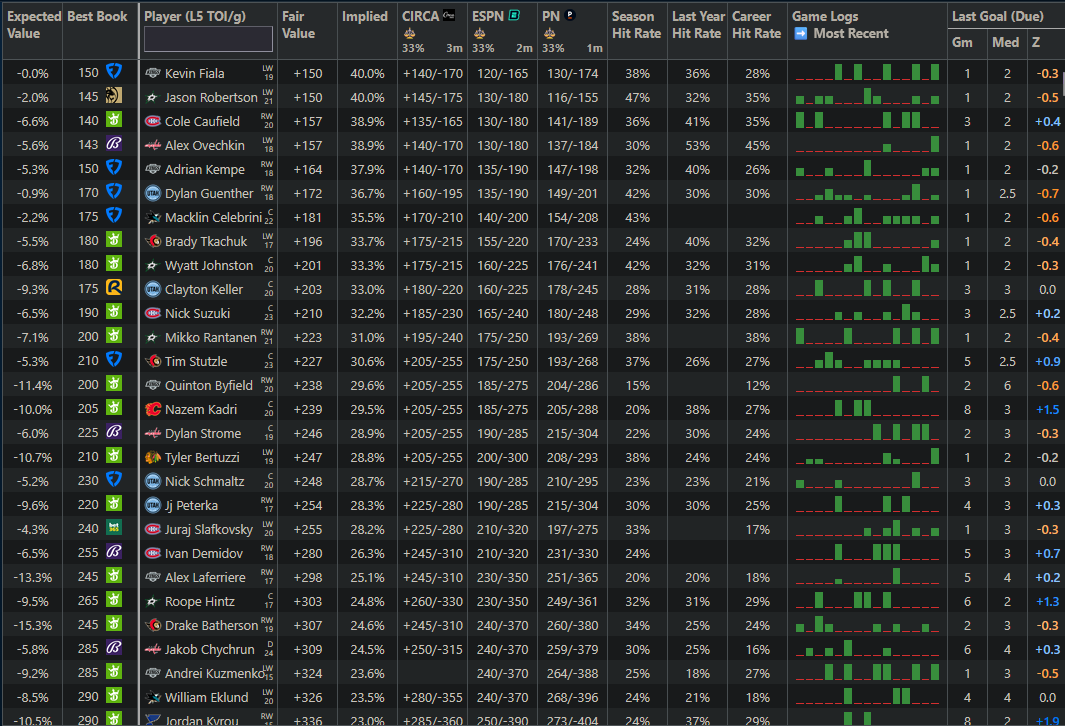
Task: Select player name Wyatt Johnston
Action: pos(209,266)
